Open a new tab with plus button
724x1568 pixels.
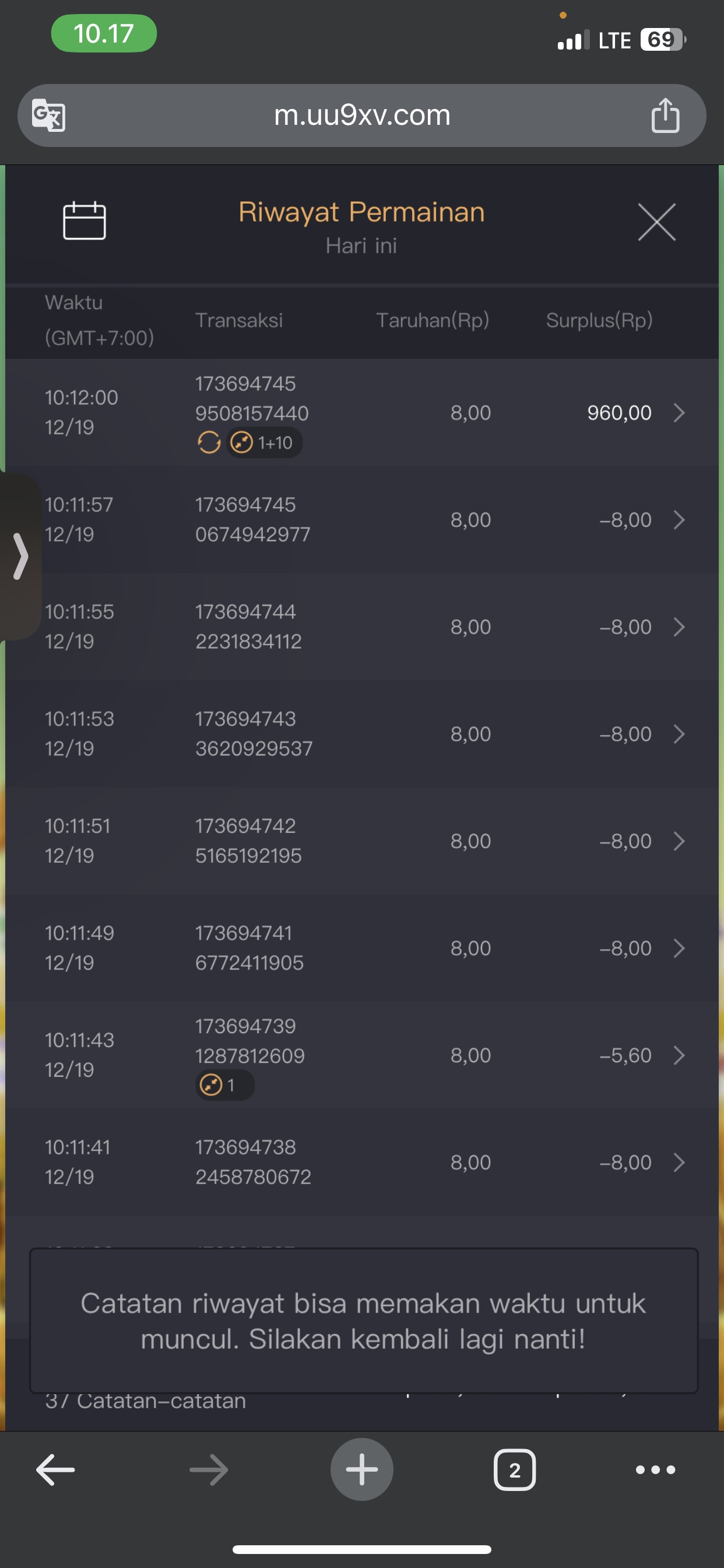pos(361,1470)
